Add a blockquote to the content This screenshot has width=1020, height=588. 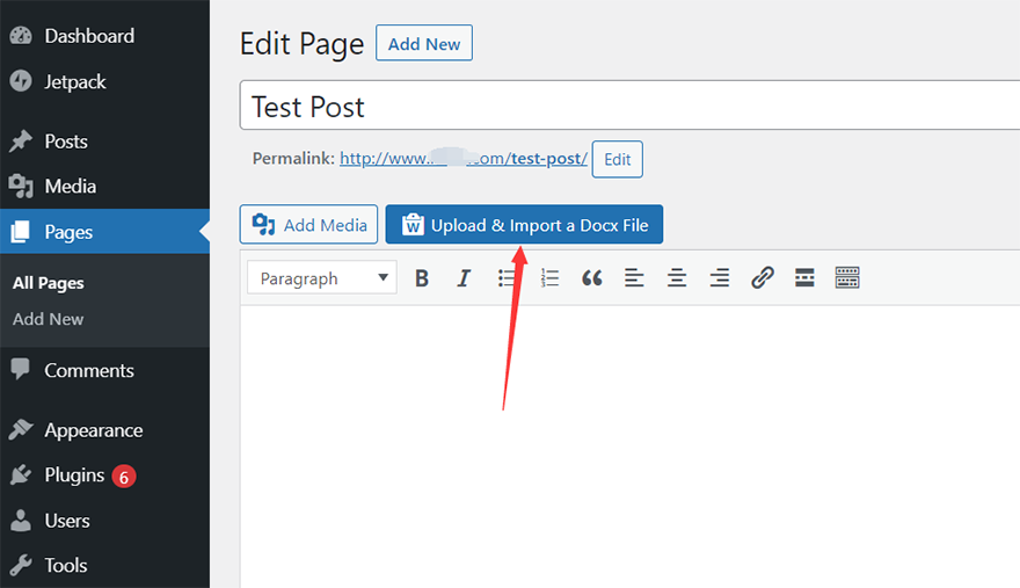tap(591, 277)
